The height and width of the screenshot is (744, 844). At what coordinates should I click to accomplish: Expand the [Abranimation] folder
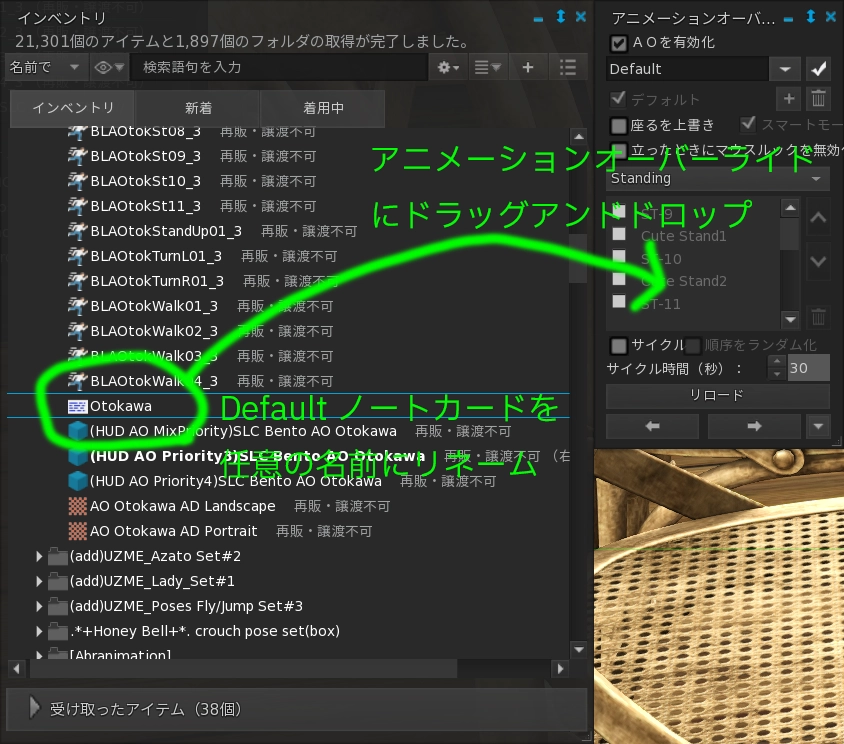[x=39, y=655]
